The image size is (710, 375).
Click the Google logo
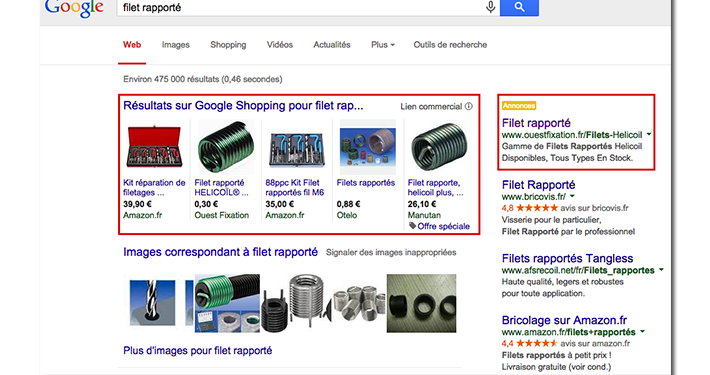pos(74,8)
